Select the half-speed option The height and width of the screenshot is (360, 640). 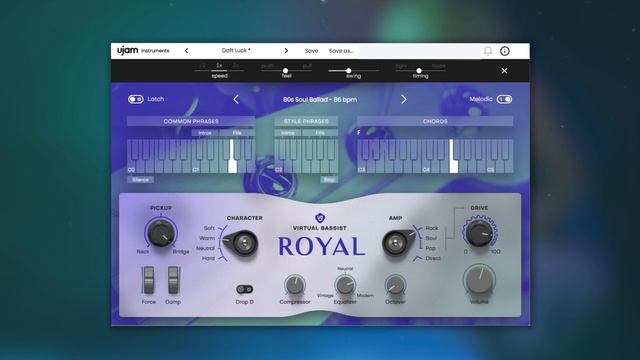(x=203, y=65)
